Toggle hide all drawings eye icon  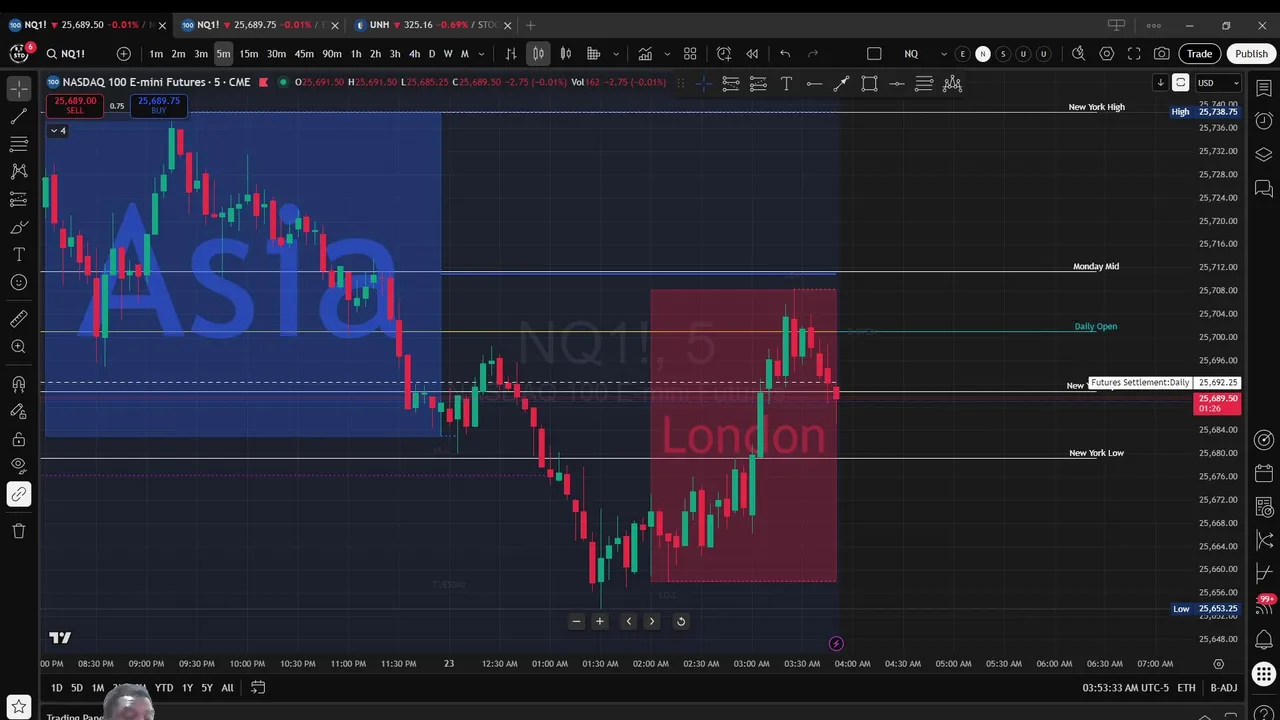point(19,465)
